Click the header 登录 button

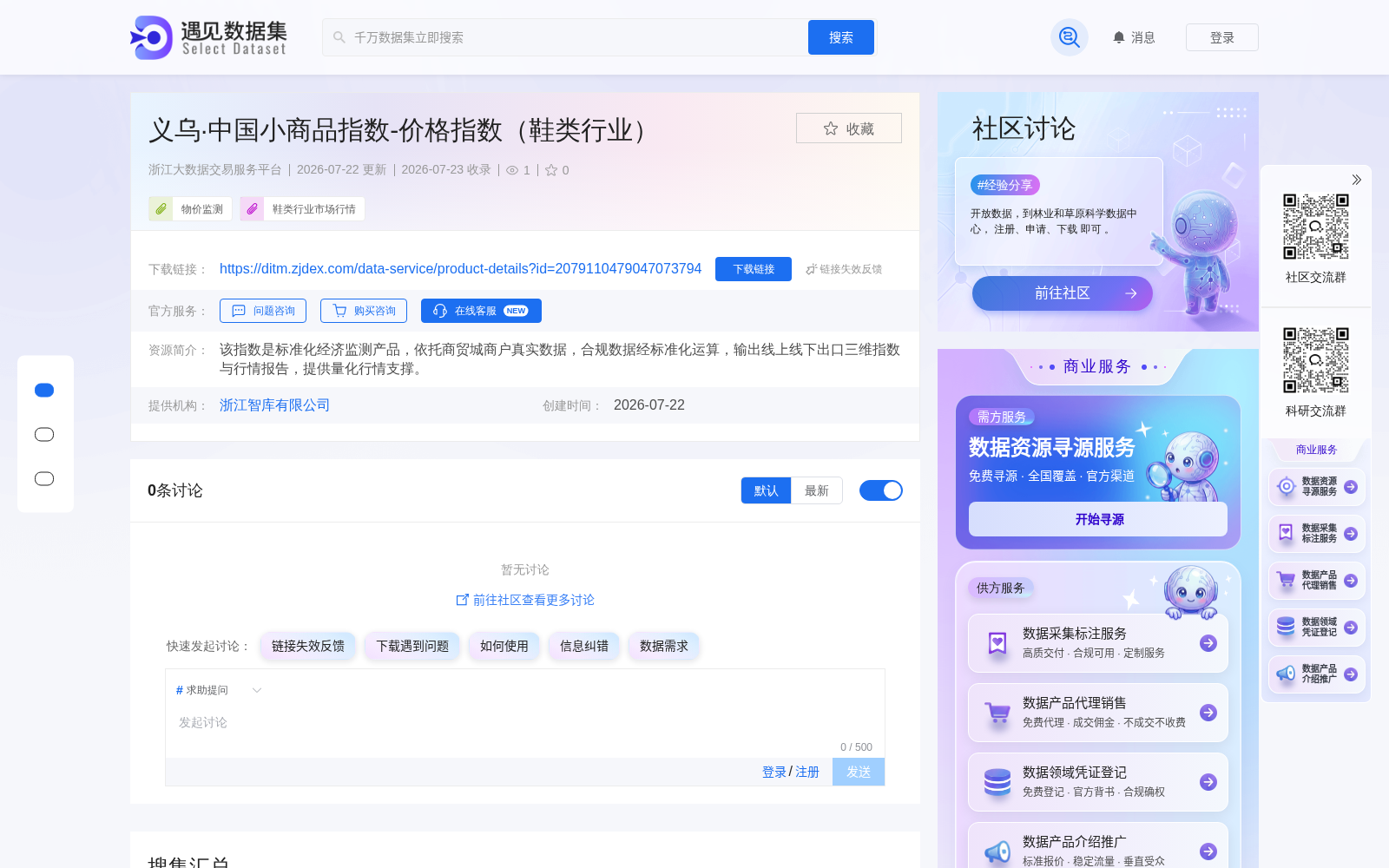pos(1222,37)
